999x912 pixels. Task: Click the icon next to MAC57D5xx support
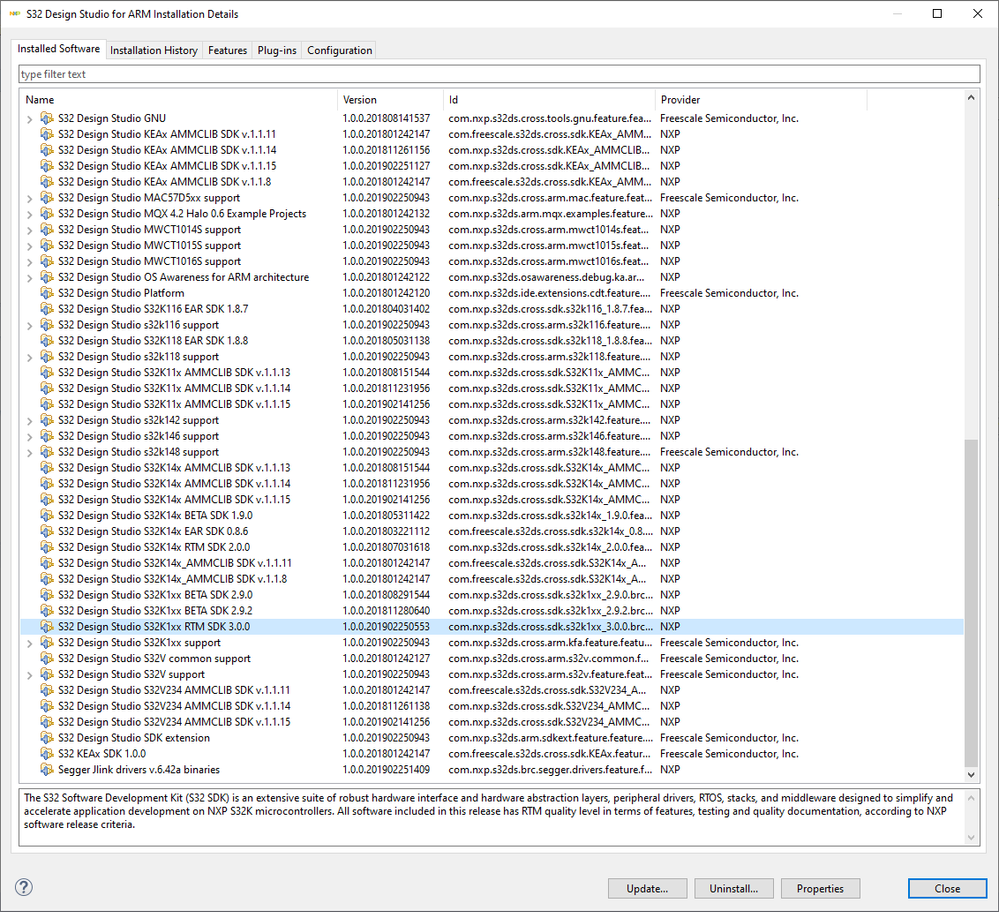pyautogui.click(x=47, y=198)
